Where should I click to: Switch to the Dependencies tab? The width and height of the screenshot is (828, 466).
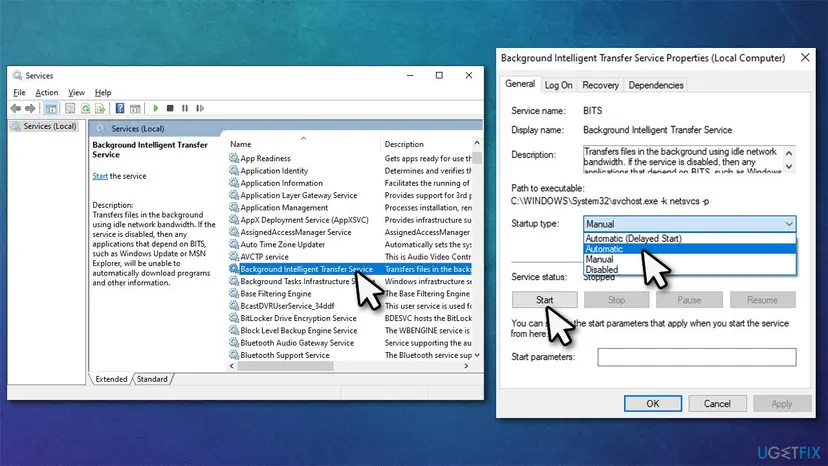pyautogui.click(x=655, y=85)
